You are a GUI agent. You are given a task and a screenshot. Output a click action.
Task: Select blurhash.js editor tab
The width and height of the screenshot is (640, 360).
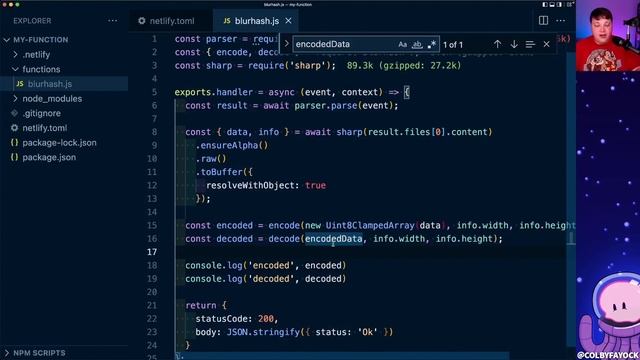257,21
